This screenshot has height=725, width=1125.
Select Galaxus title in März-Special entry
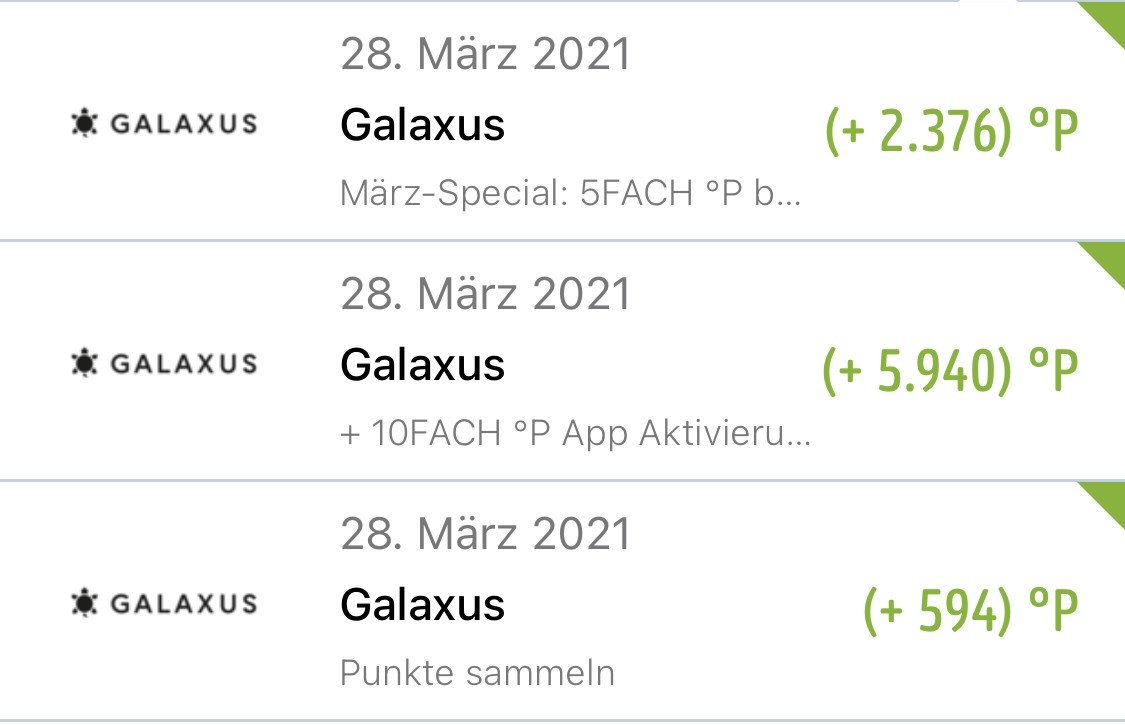click(x=423, y=124)
